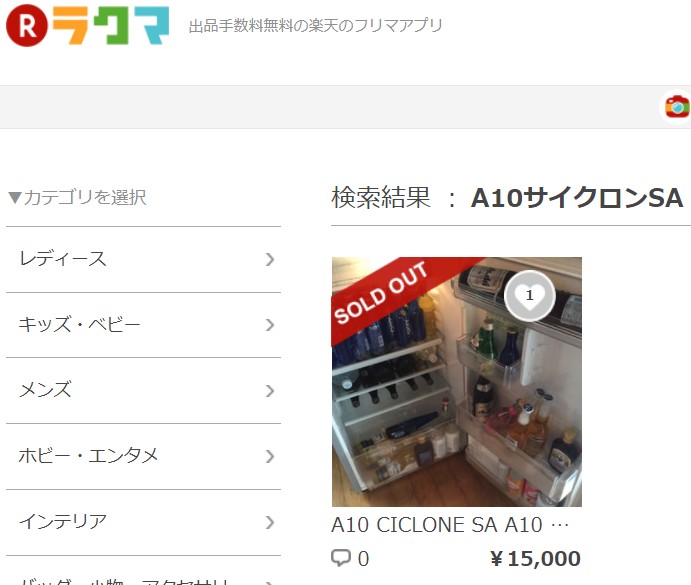Open the A10 CICLONE SA item title
This screenshot has height=585, width=691.
pos(450,525)
